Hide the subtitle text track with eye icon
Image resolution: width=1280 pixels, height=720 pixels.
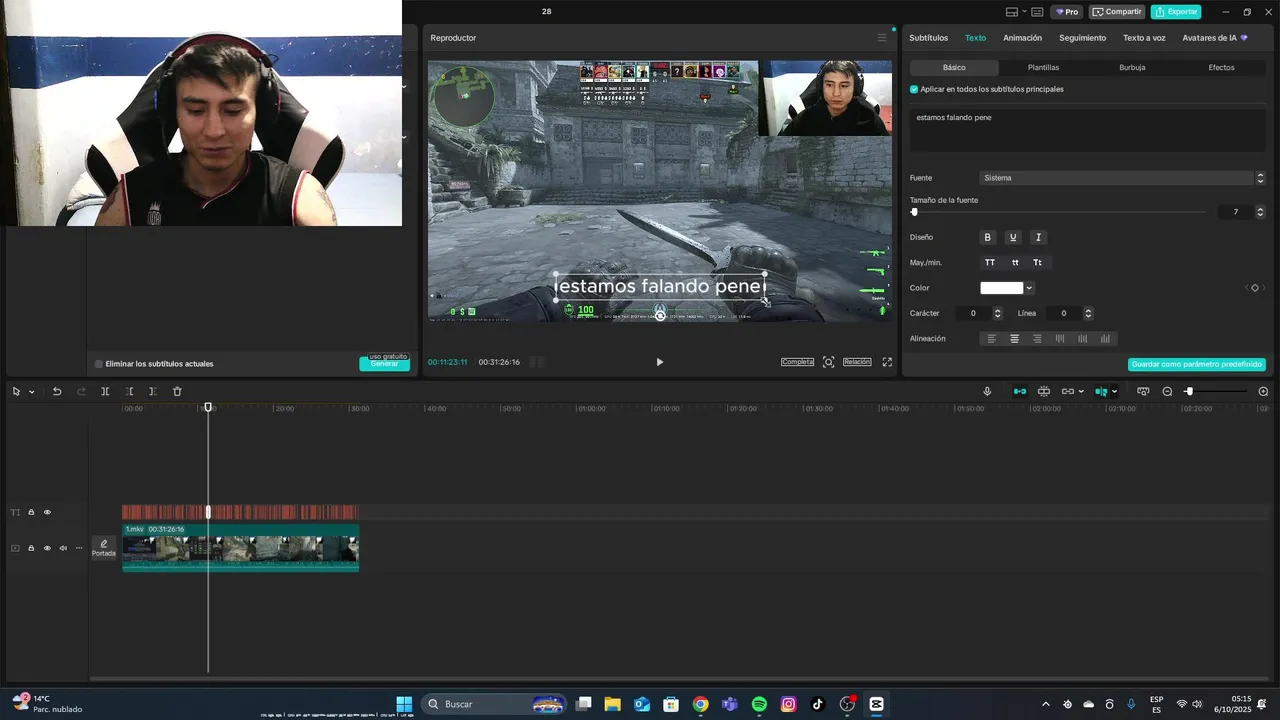[x=47, y=512]
